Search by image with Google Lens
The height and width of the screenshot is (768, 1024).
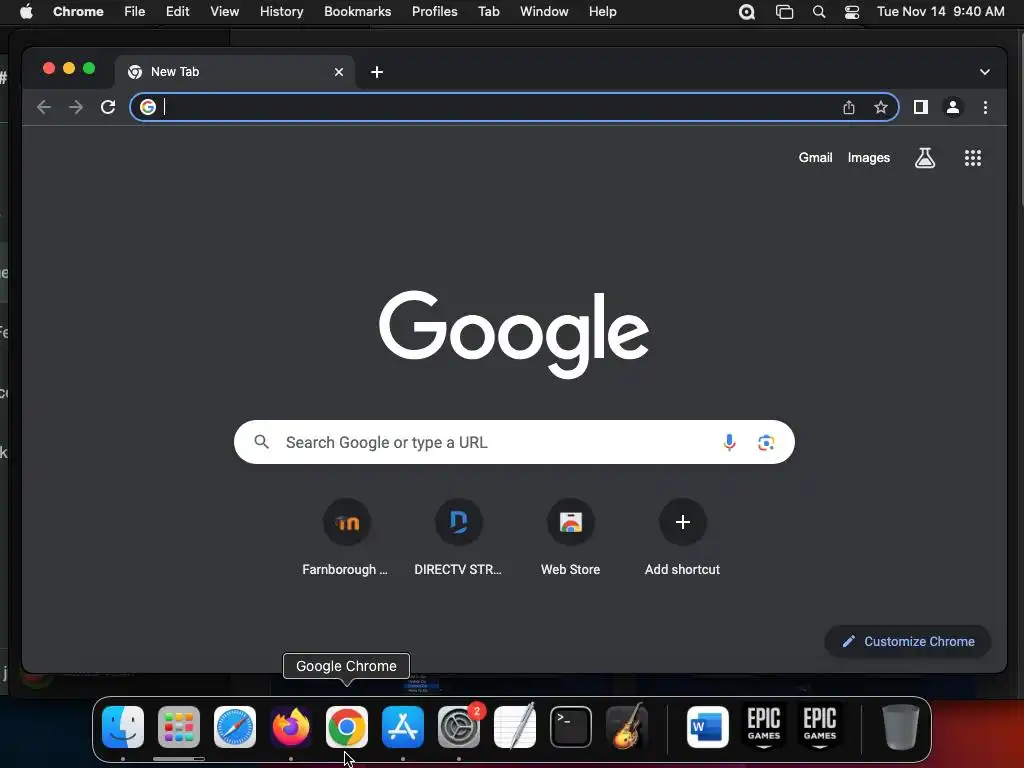[x=765, y=443]
